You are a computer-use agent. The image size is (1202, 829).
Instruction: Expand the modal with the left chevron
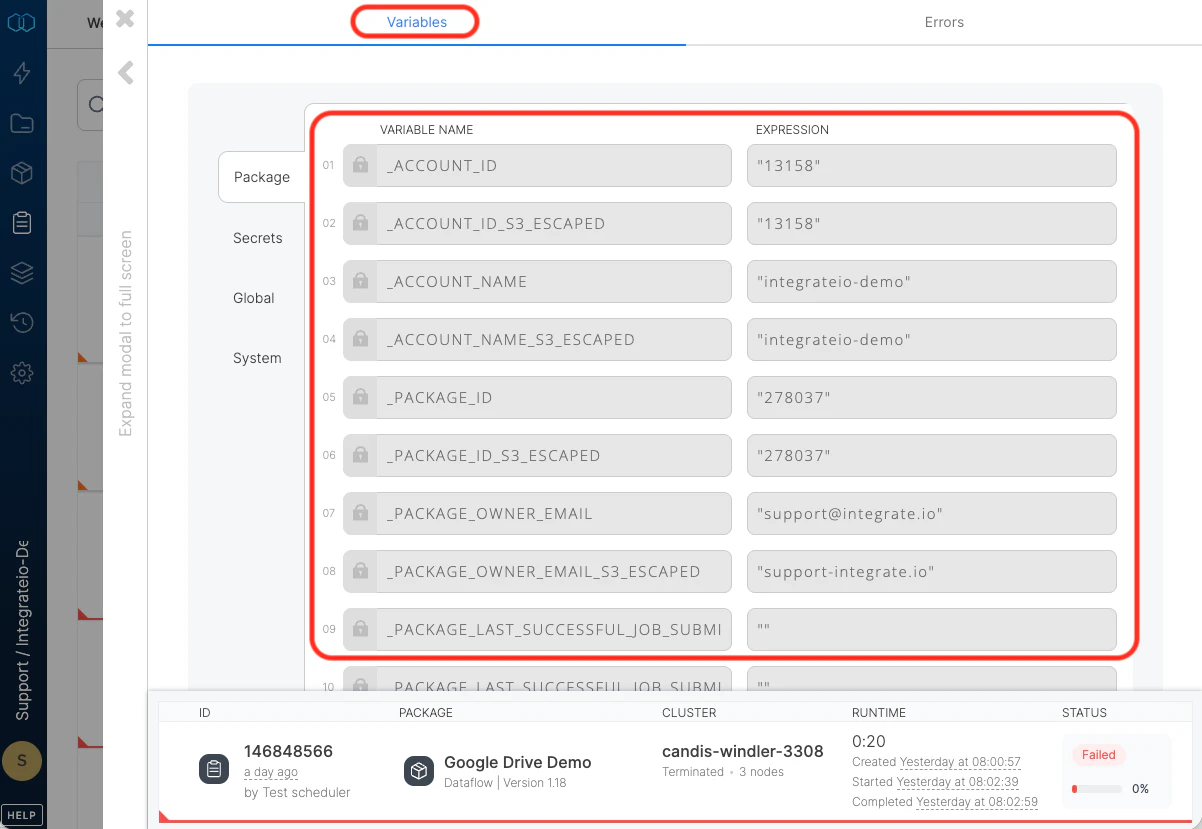[125, 72]
